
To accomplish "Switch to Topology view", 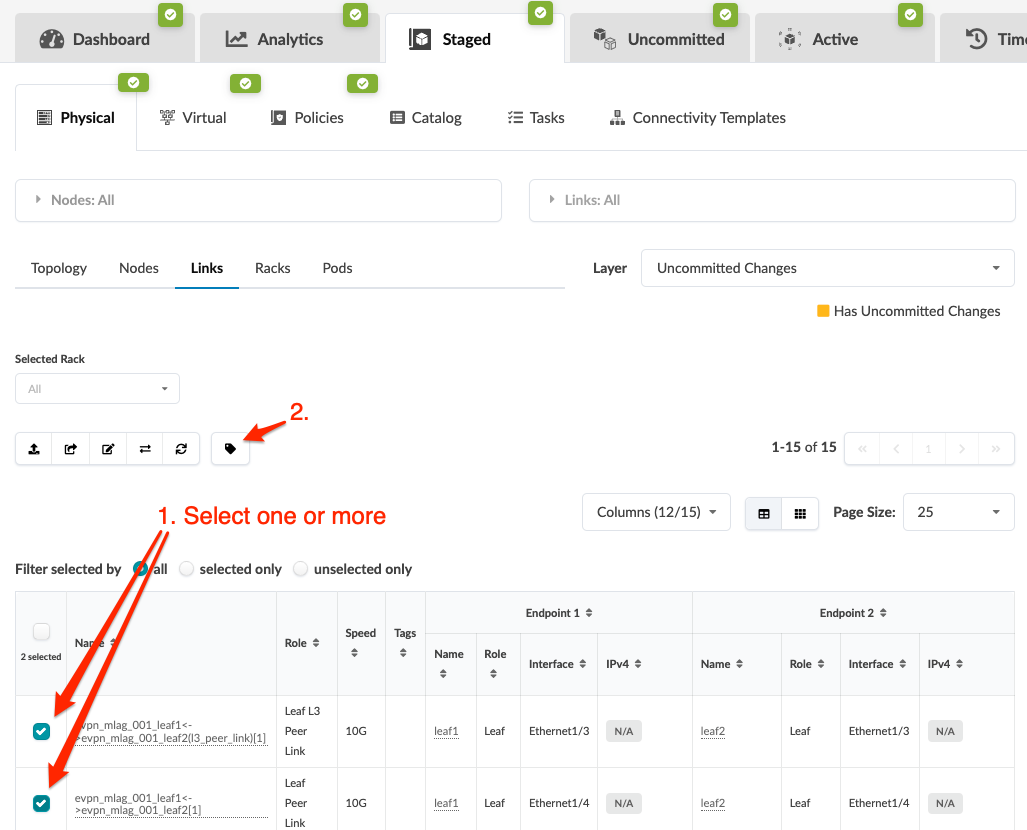I will tap(59, 268).
